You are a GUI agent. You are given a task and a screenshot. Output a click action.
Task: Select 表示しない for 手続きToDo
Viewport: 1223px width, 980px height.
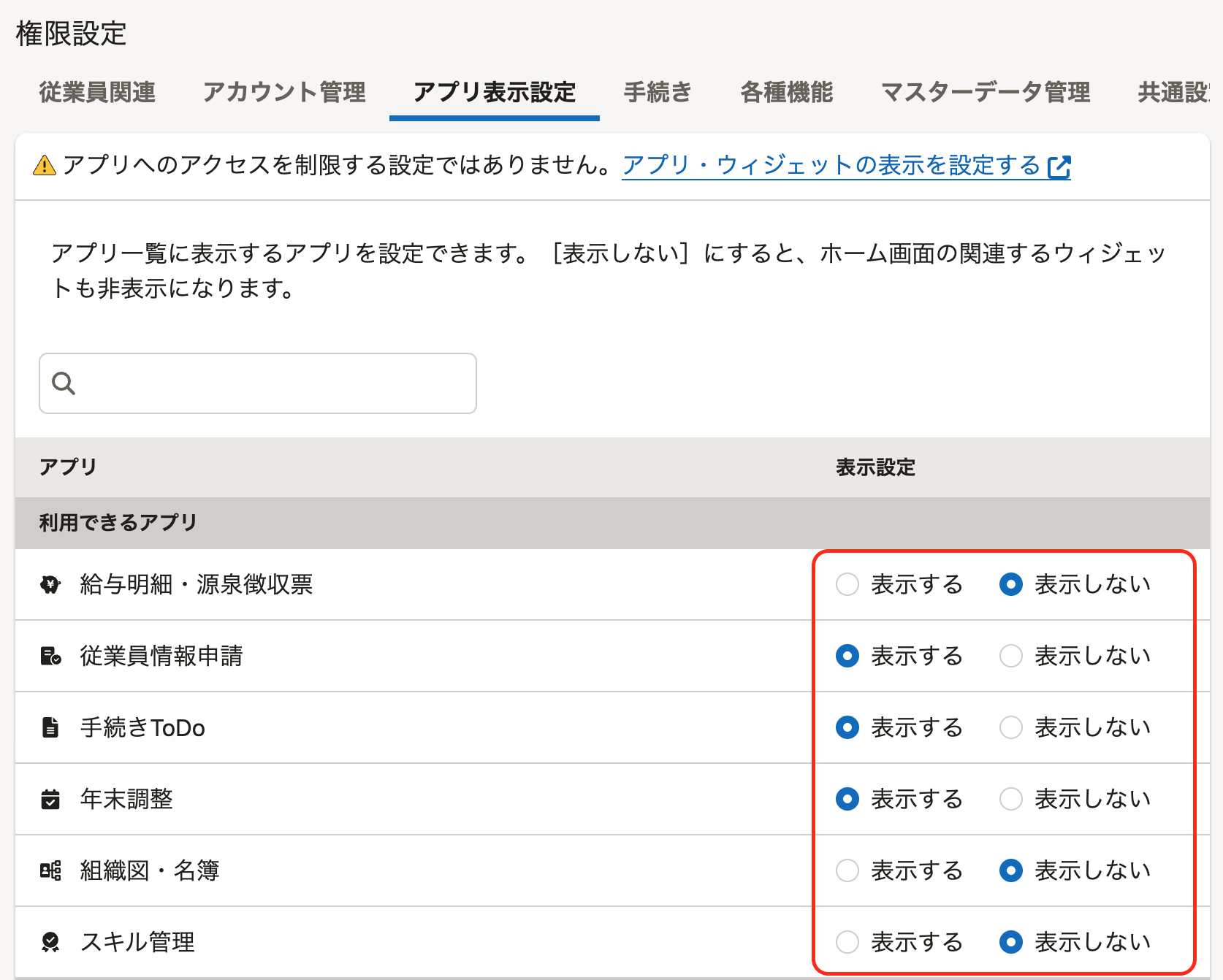coord(1011,727)
